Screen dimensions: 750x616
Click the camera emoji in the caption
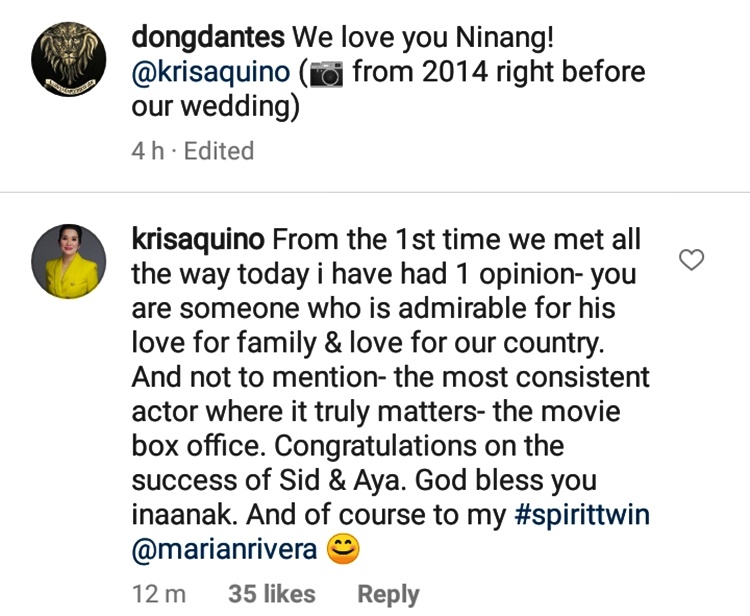click(x=325, y=73)
